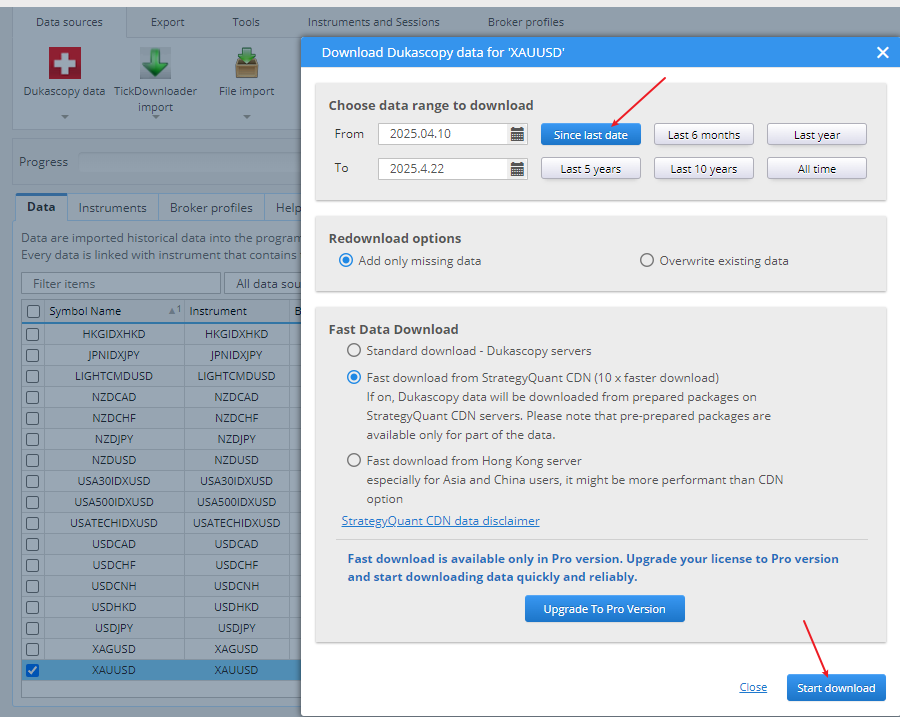Click the To date input field
Screen dimensions: 900x717
pyautogui.click(x=443, y=169)
